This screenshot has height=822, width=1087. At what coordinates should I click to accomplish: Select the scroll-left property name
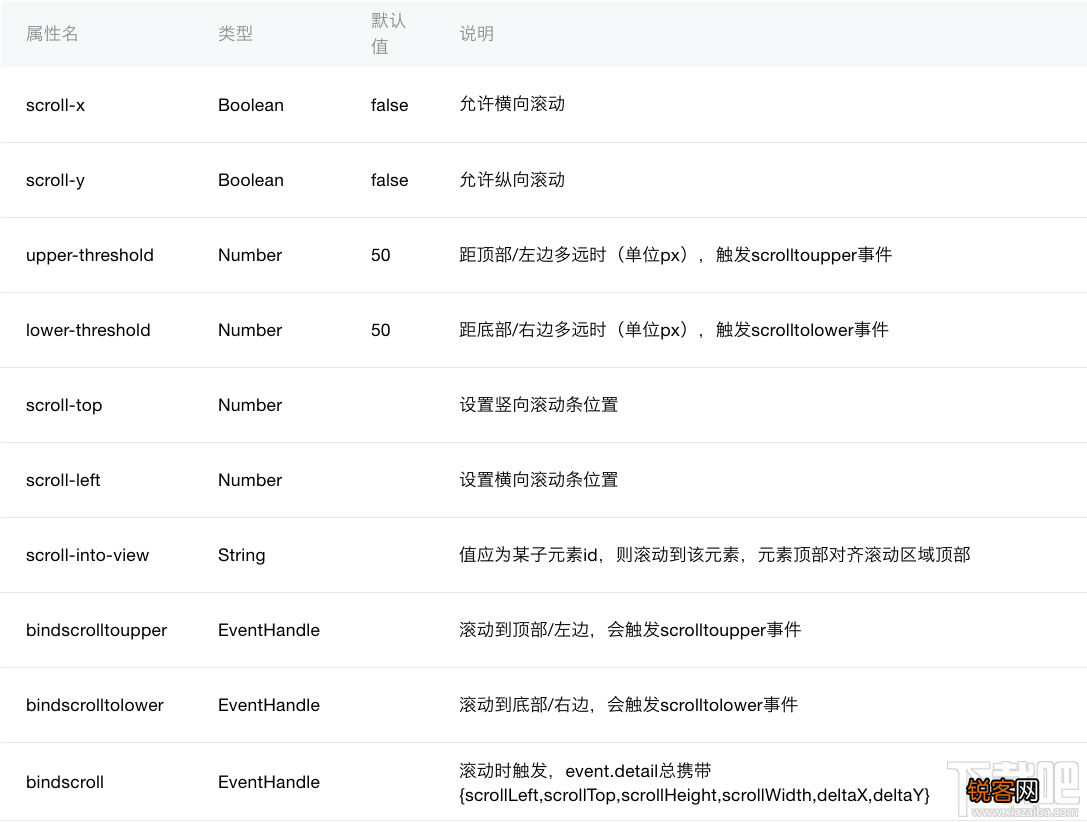(63, 480)
